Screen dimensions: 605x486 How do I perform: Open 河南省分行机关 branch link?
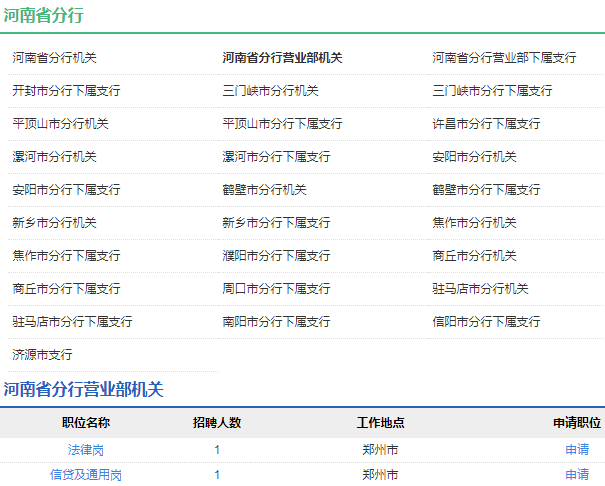click(x=54, y=58)
